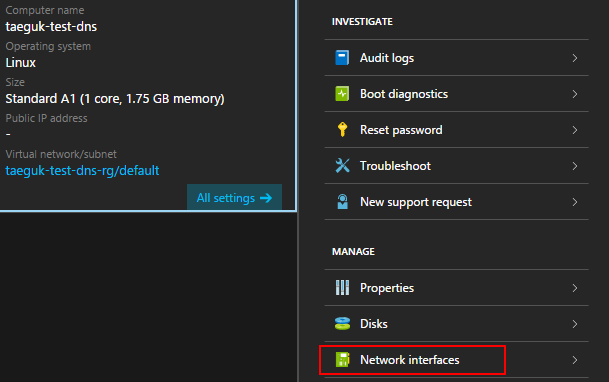This screenshot has width=609, height=382.
Task: Click the Virtual network/subnet label
Action: coord(61,154)
